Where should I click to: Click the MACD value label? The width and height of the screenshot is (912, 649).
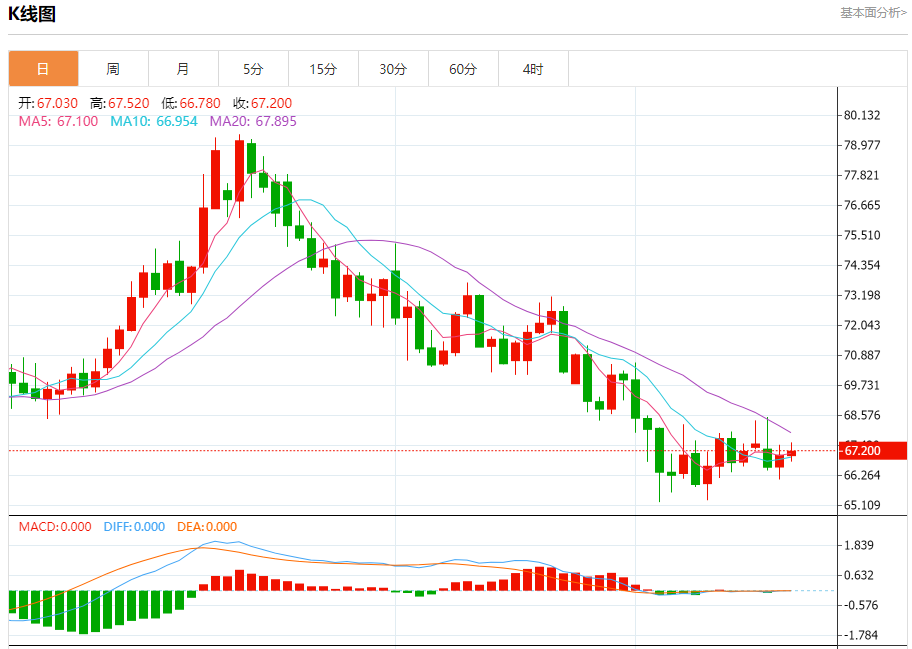[55, 527]
